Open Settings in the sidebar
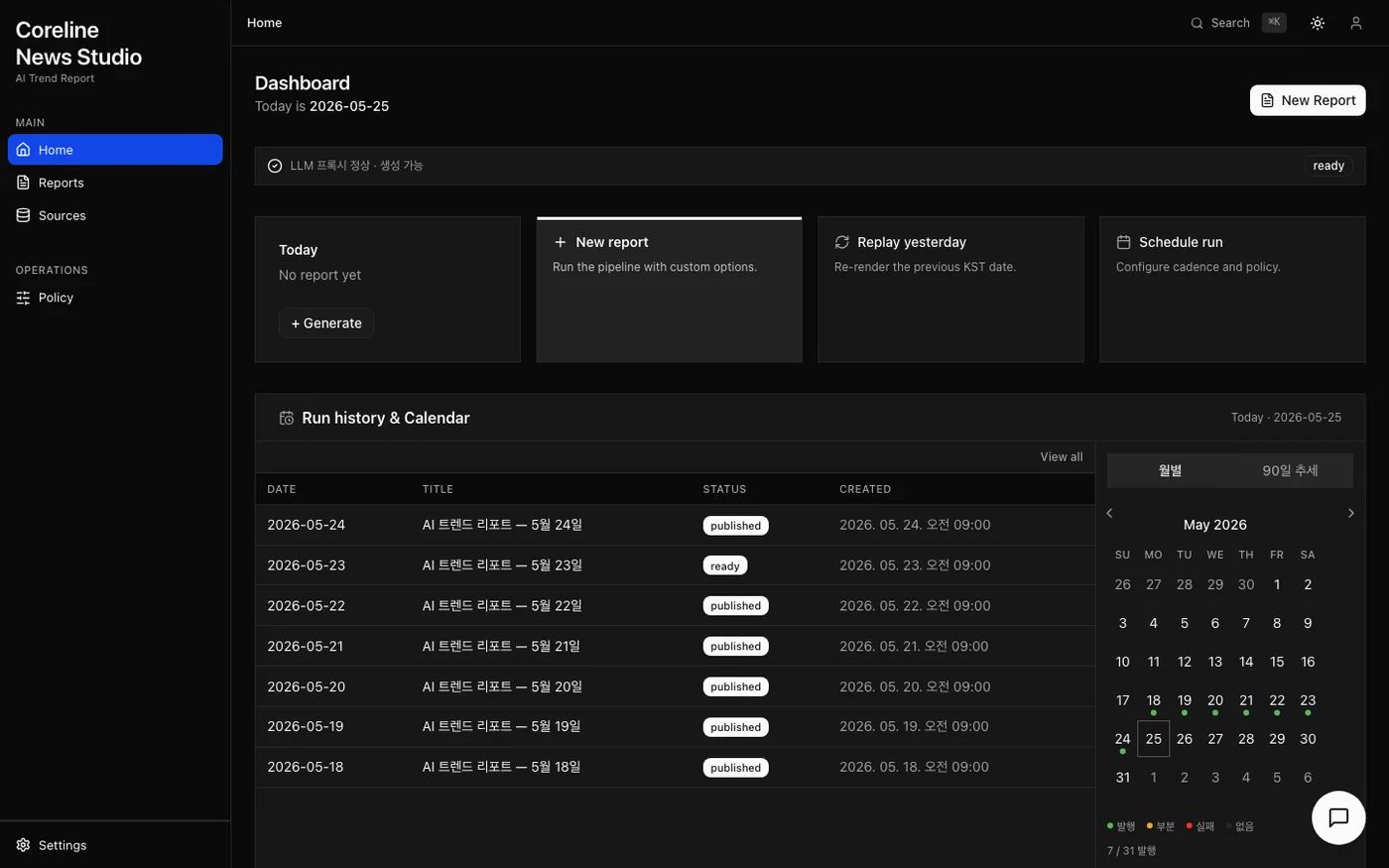Screen dimensions: 1389x868 point(115,845)
